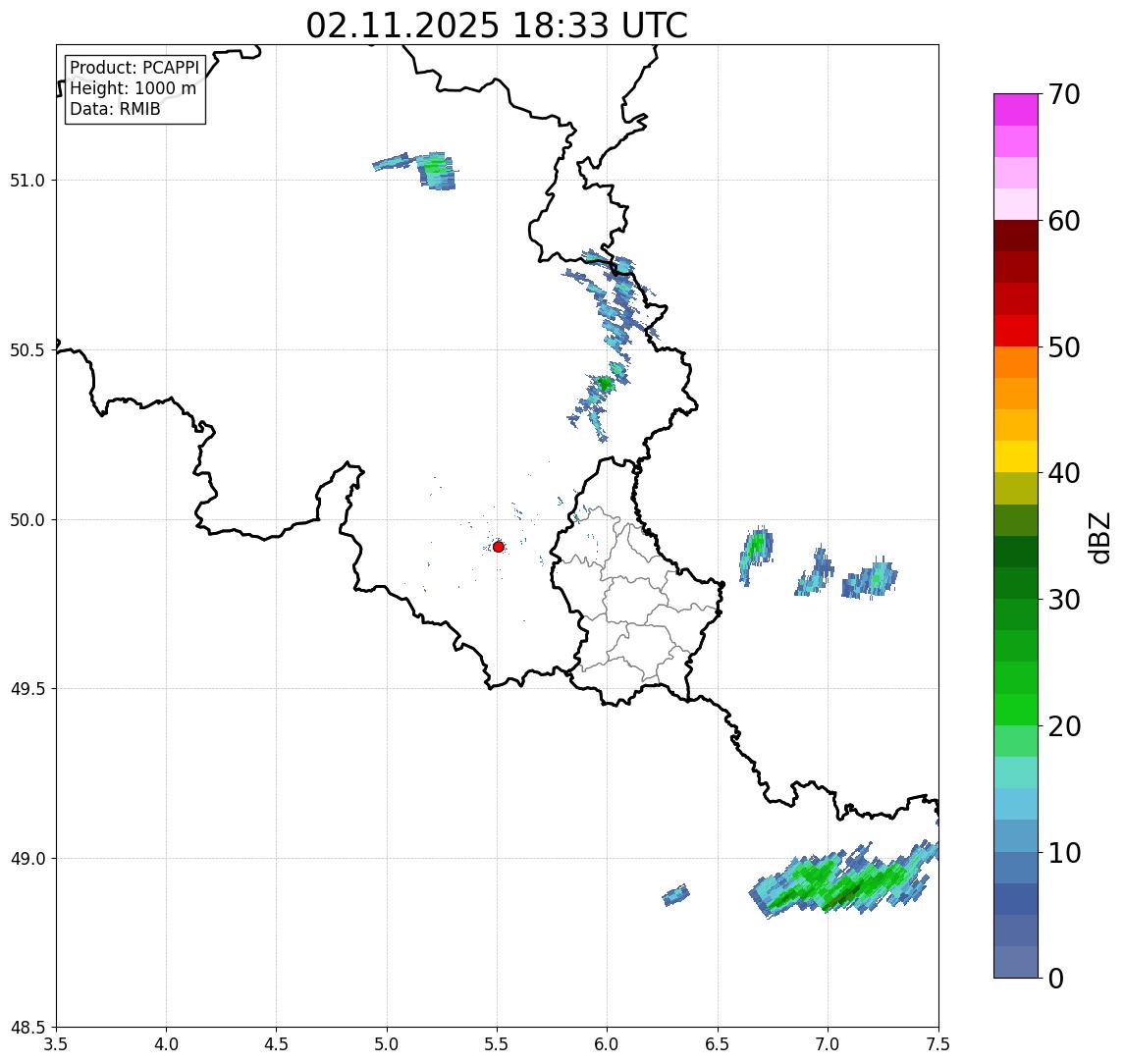The width and height of the screenshot is (1124, 1064).
Task: Click latitude axis label 49.0
Action: point(27,858)
